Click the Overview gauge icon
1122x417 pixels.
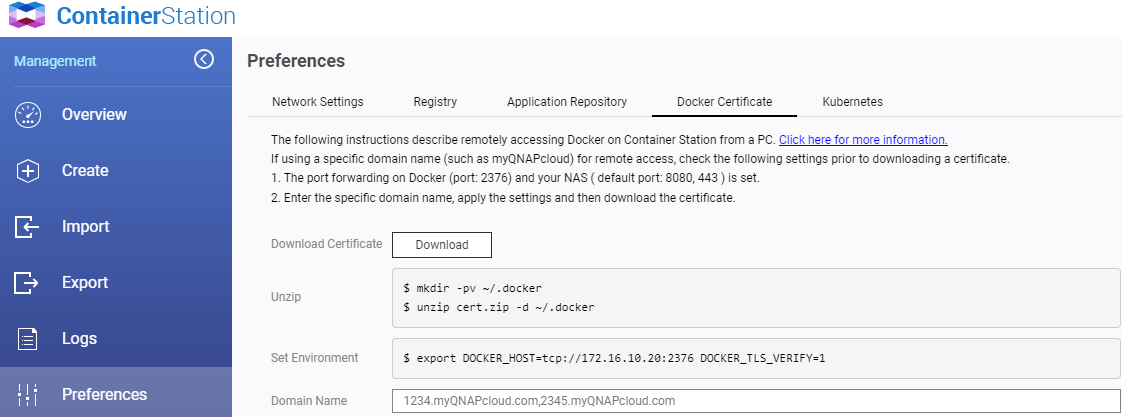pyautogui.click(x=28, y=115)
